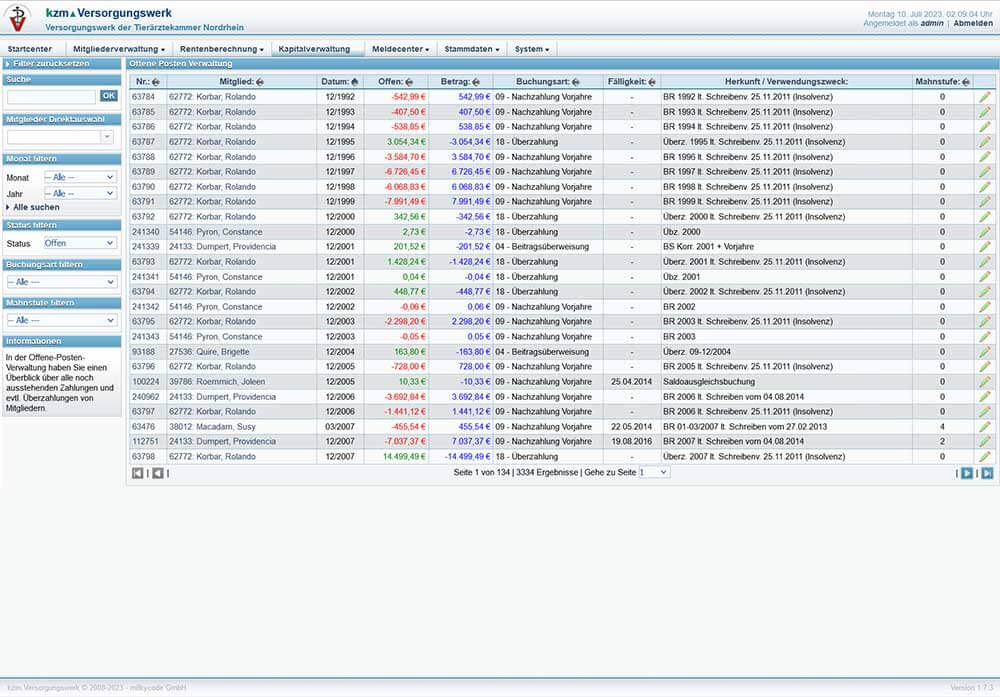Open the Mitgliederverwaltung menu
Image resolution: width=1000 pixels, height=697 pixels.
(x=119, y=49)
